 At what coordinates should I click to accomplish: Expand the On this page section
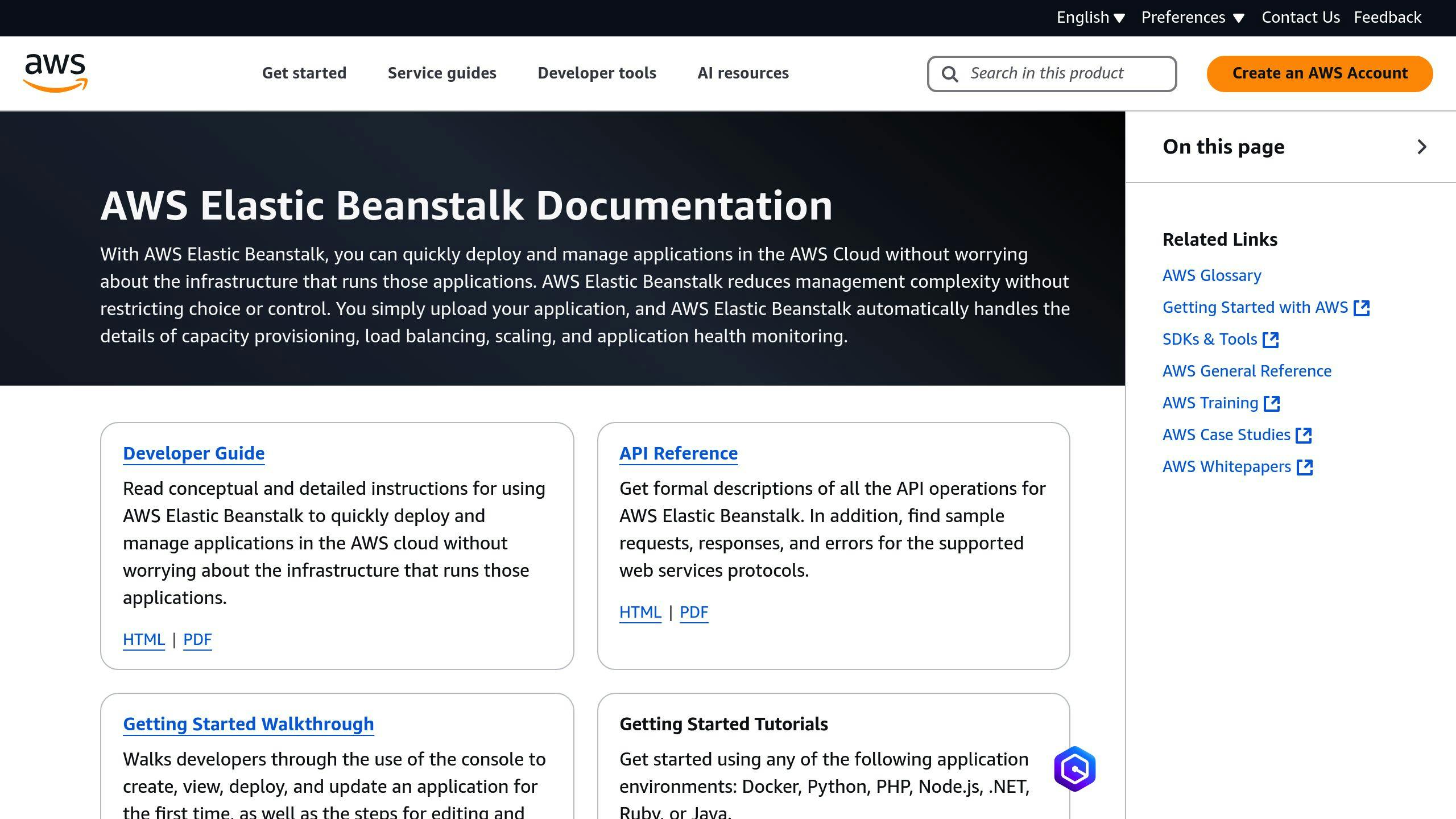[x=1421, y=146]
